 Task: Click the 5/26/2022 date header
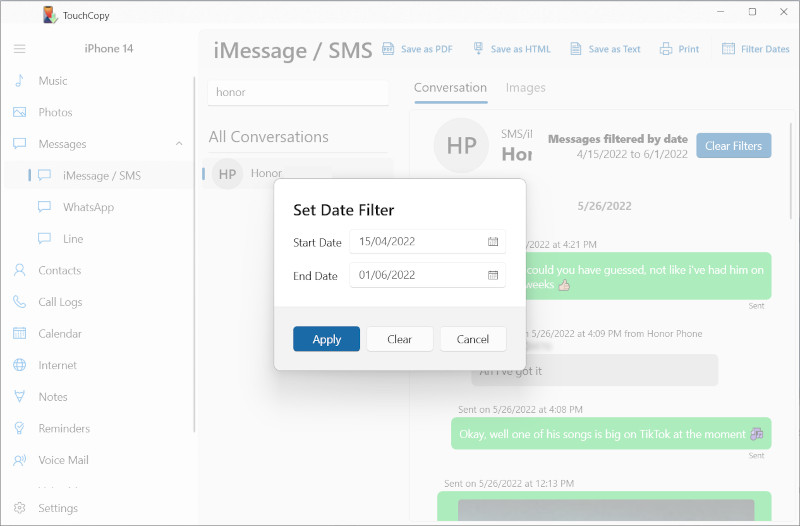(x=604, y=206)
